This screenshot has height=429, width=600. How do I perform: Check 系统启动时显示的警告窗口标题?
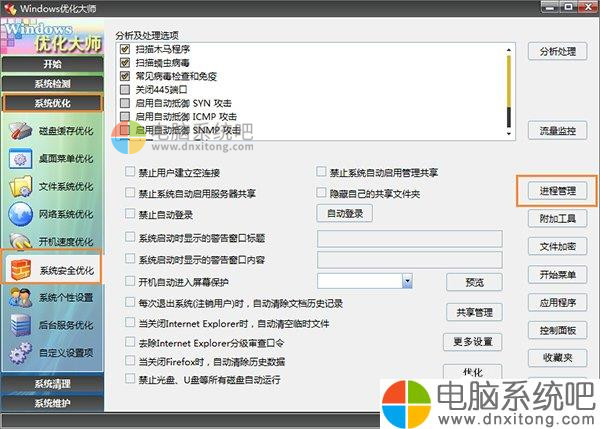(x=130, y=237)
